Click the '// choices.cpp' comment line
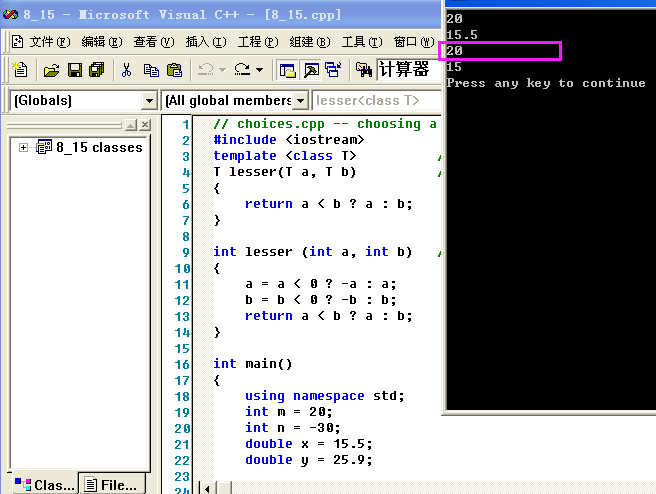 click(x=325, y=124)
